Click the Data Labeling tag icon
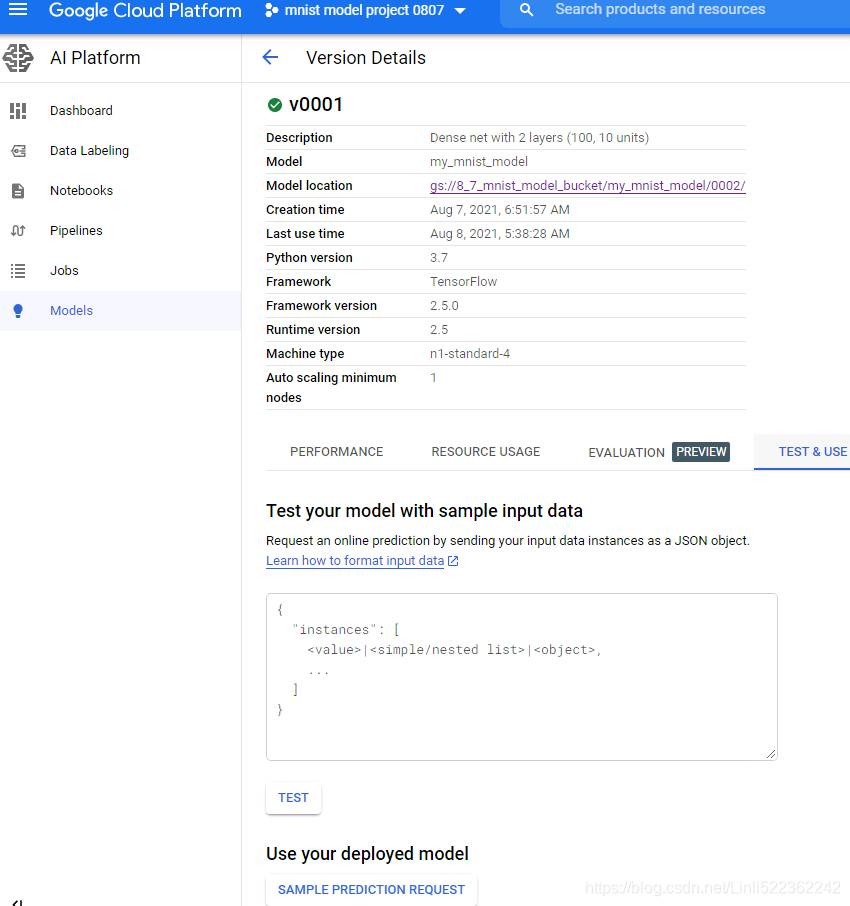Image resolution: width=850 pixels, height=906 pixels. (18, 151)
